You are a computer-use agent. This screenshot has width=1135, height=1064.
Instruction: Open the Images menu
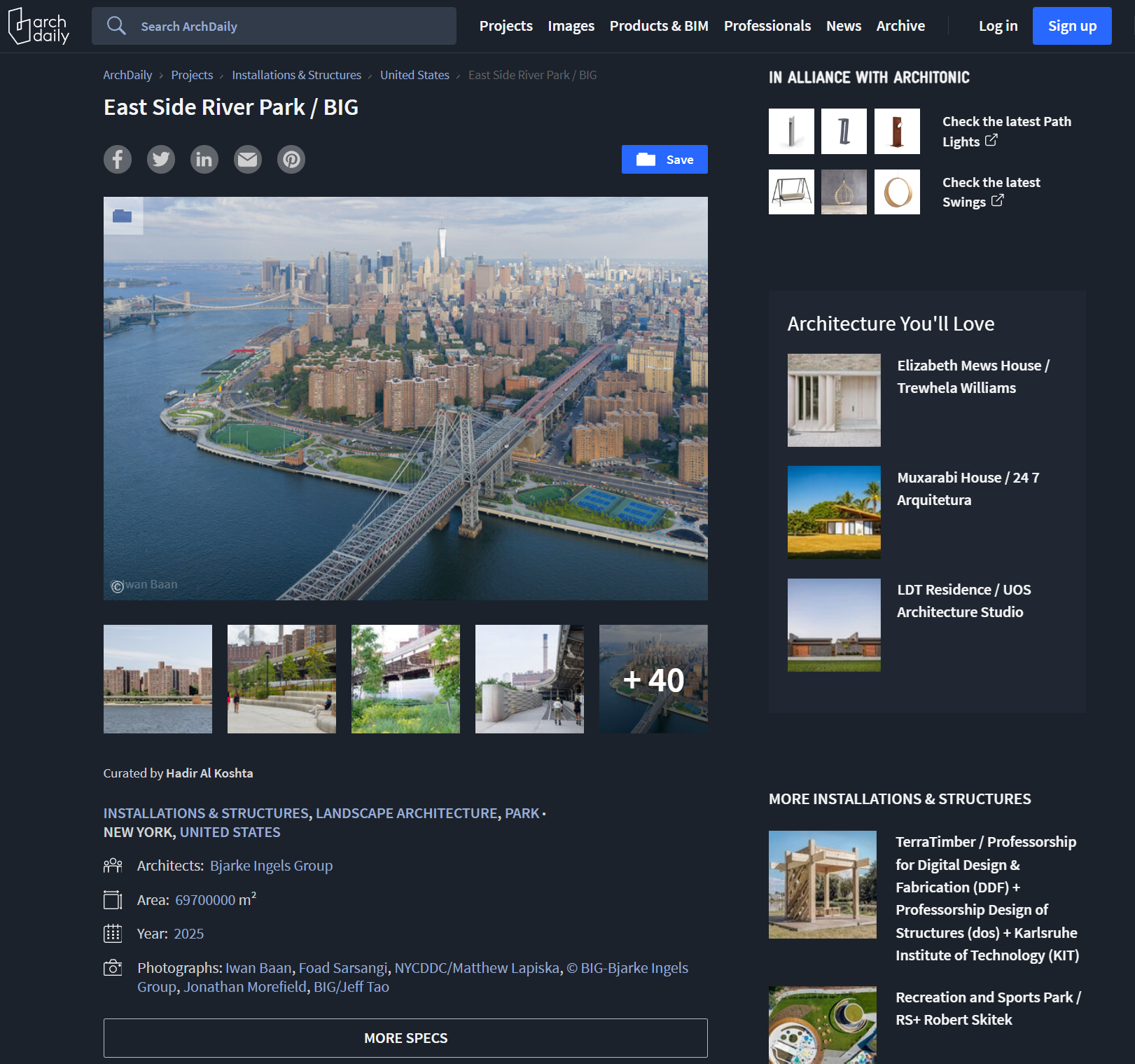[571, 26]
